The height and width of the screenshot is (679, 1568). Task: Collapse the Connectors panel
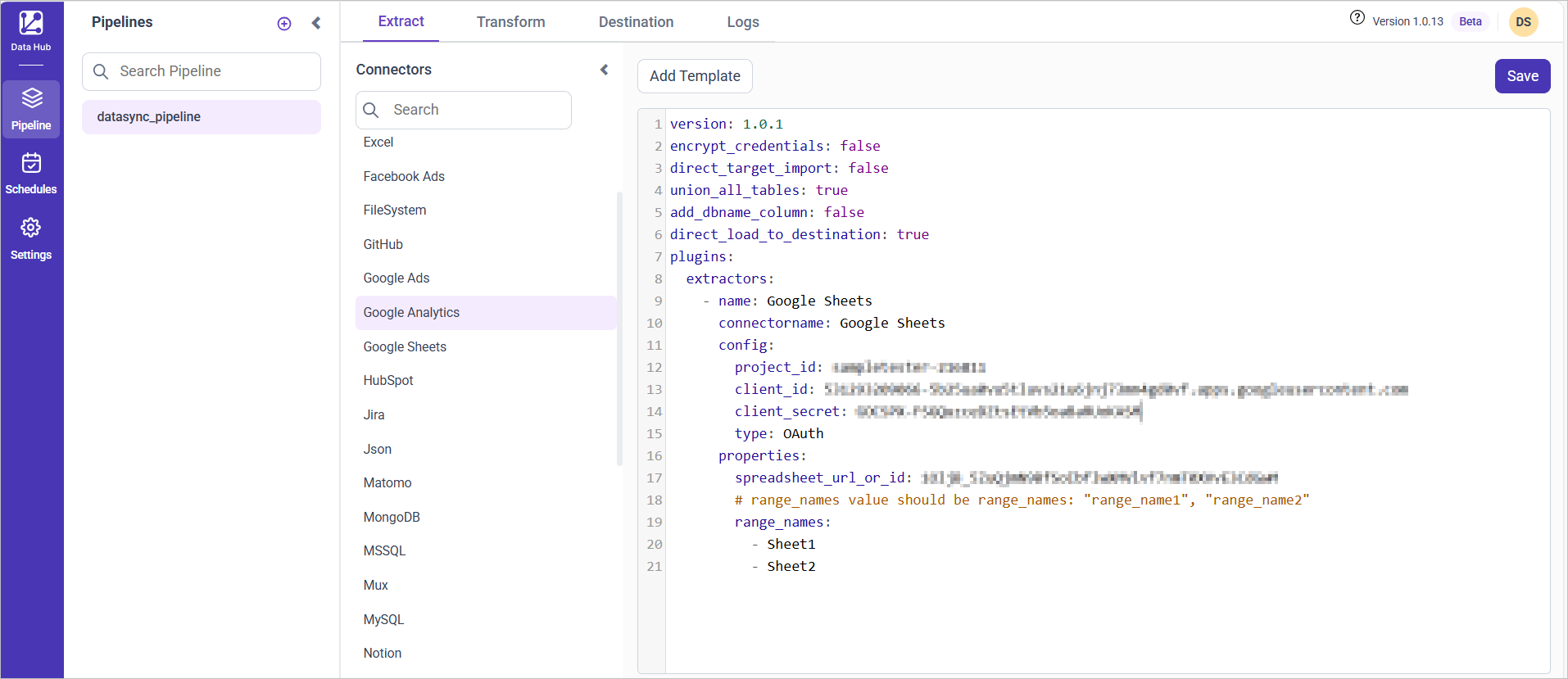coord(605,70)
